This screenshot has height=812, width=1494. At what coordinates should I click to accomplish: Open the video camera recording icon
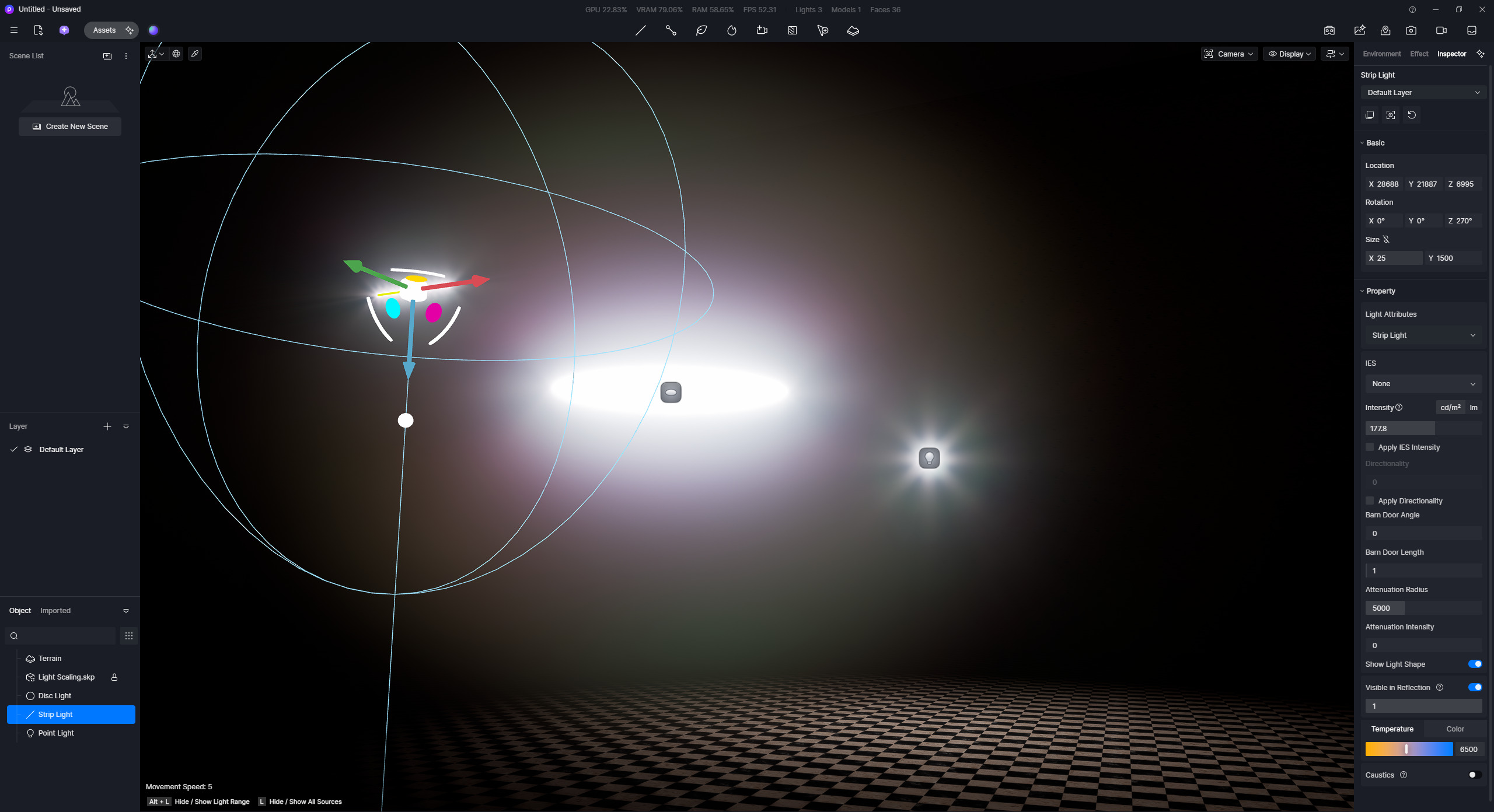click(1441, 30)
